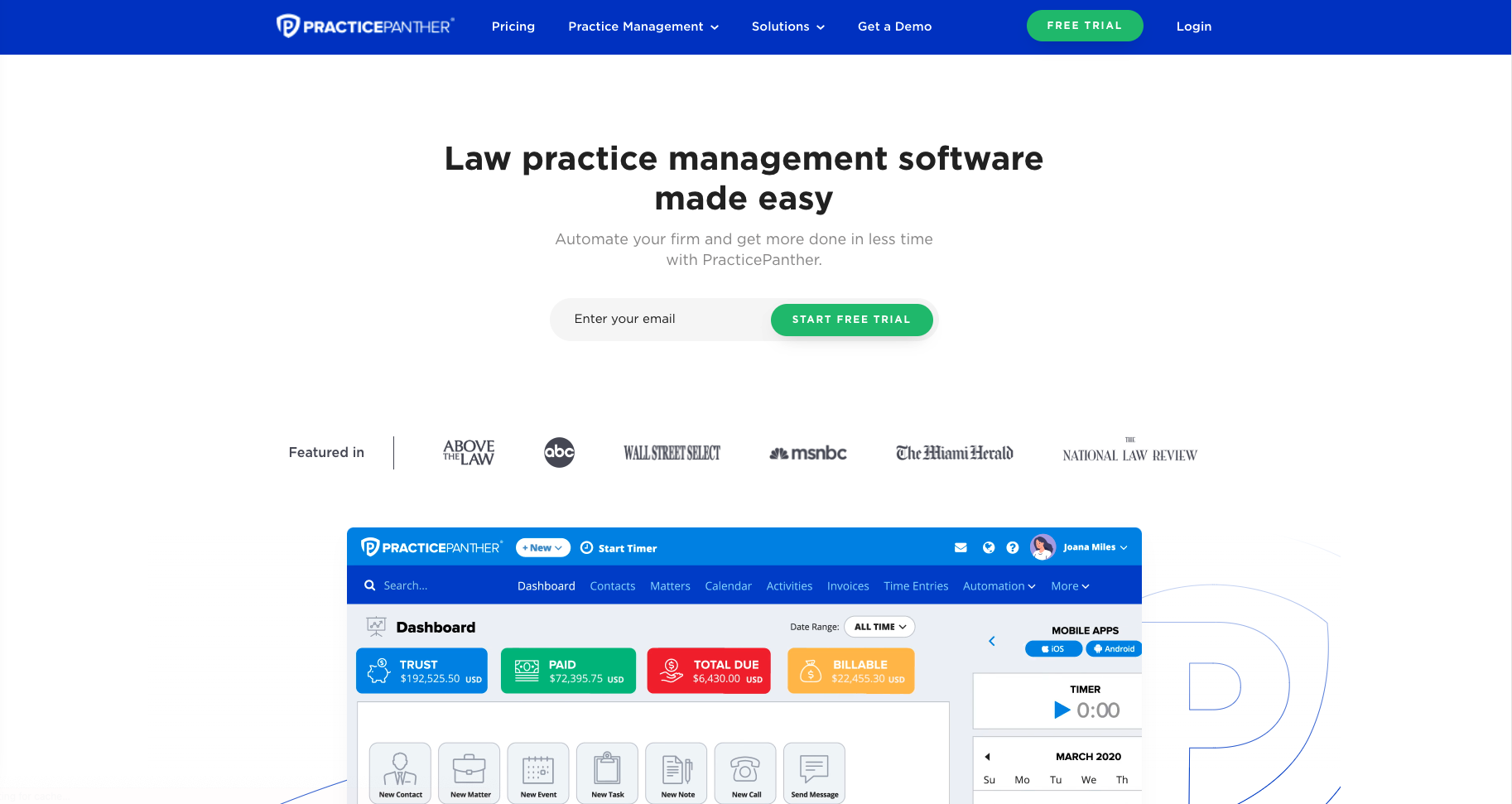Image resolution: width=1512 pixels, height=804 pixels.
Task: Collapse the sidebar with the left chevron
Action: 992,641
